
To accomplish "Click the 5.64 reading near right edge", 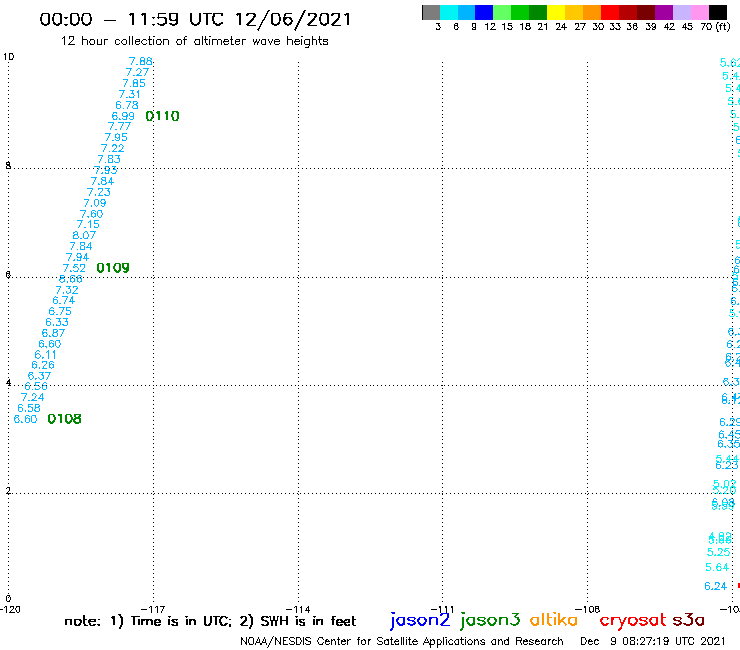I will click(x=717, y=567).
